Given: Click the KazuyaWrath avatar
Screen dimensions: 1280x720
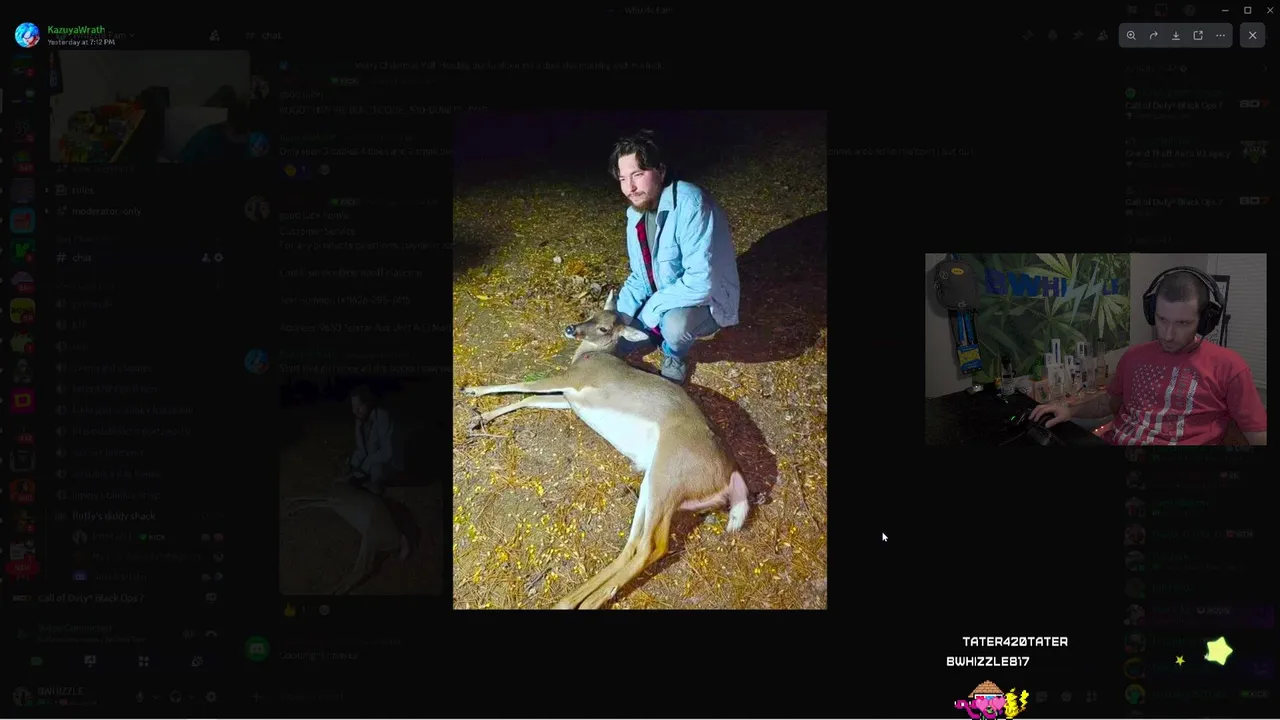Looking at the screenshot, I should coord(27,35).
